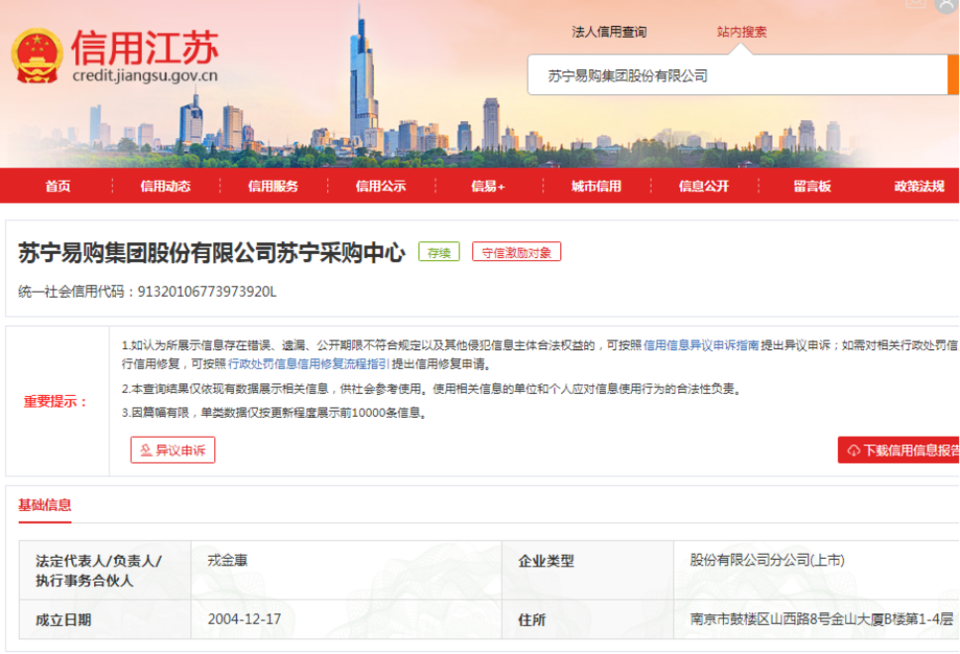
Task: Click the legal representative value 戎金惠
Action: tap(228, 560)
